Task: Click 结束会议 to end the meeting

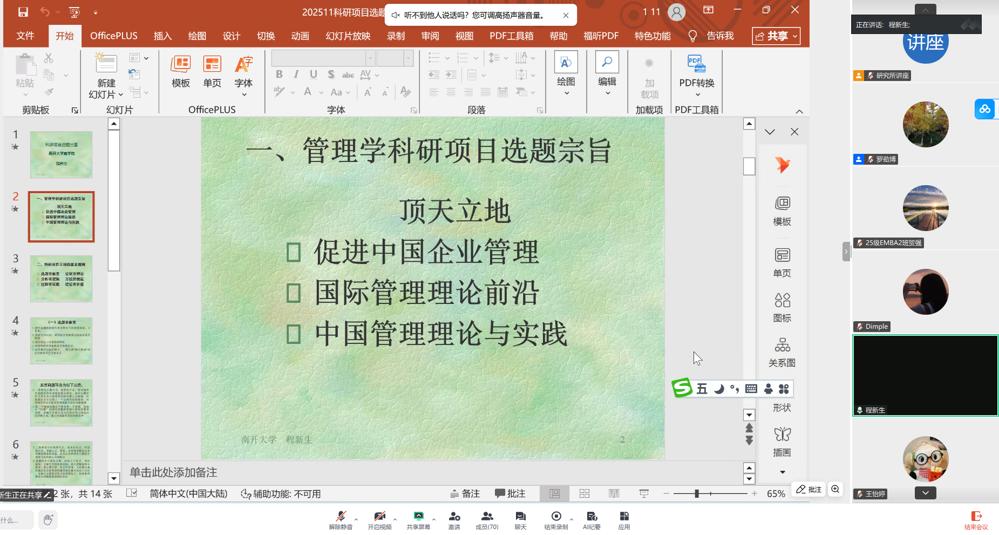Action: point(976,520)
